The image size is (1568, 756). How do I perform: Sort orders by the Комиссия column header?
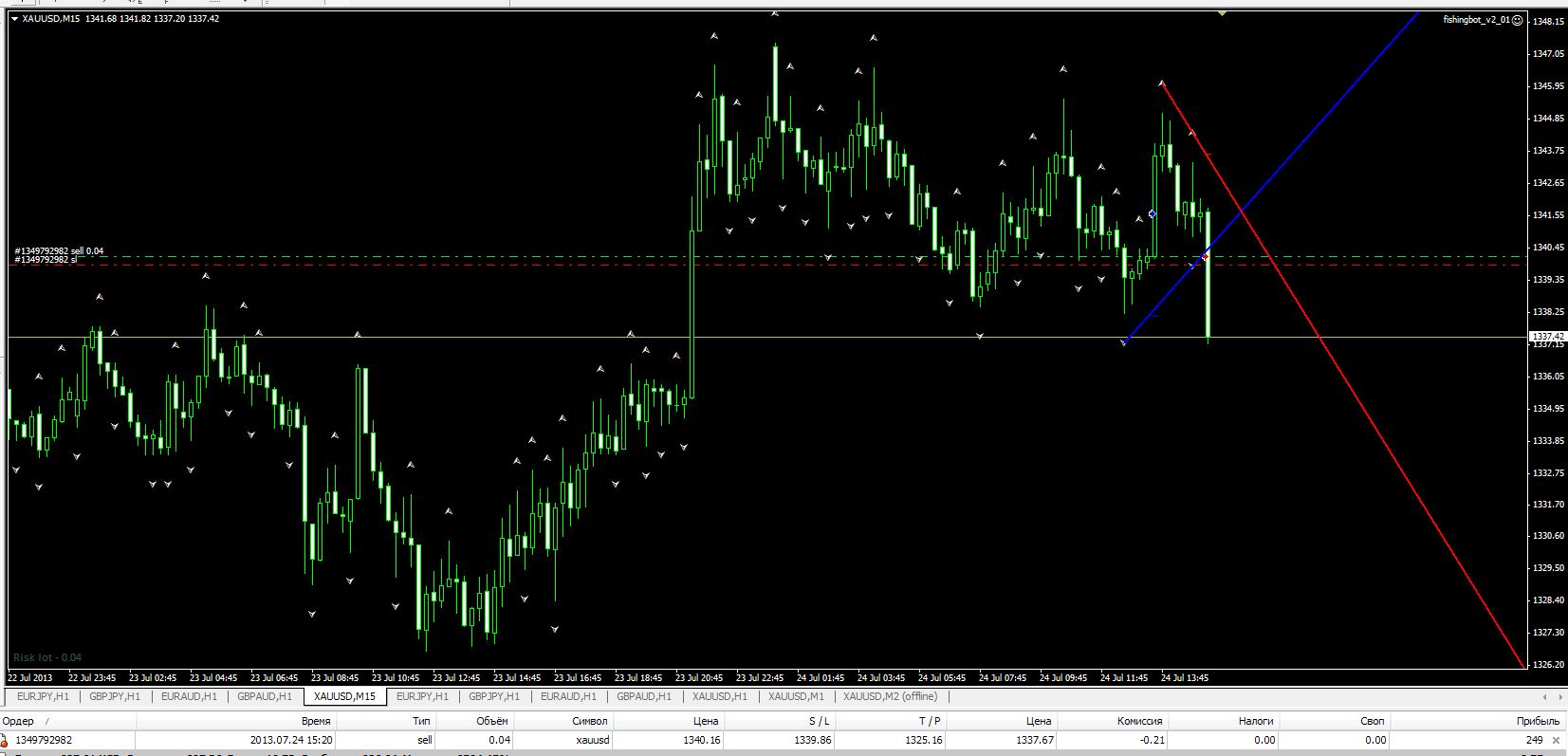tap(1113, 721)
